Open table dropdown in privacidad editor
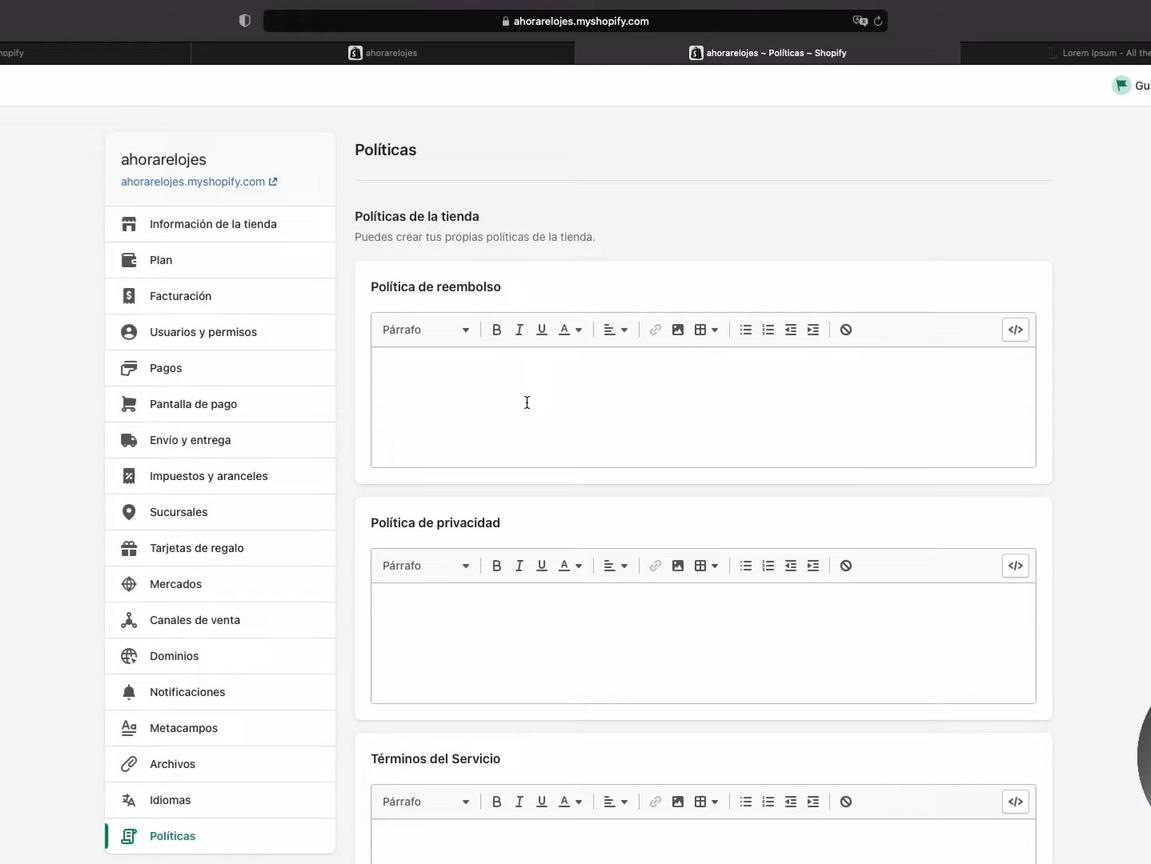 (706, 565)
